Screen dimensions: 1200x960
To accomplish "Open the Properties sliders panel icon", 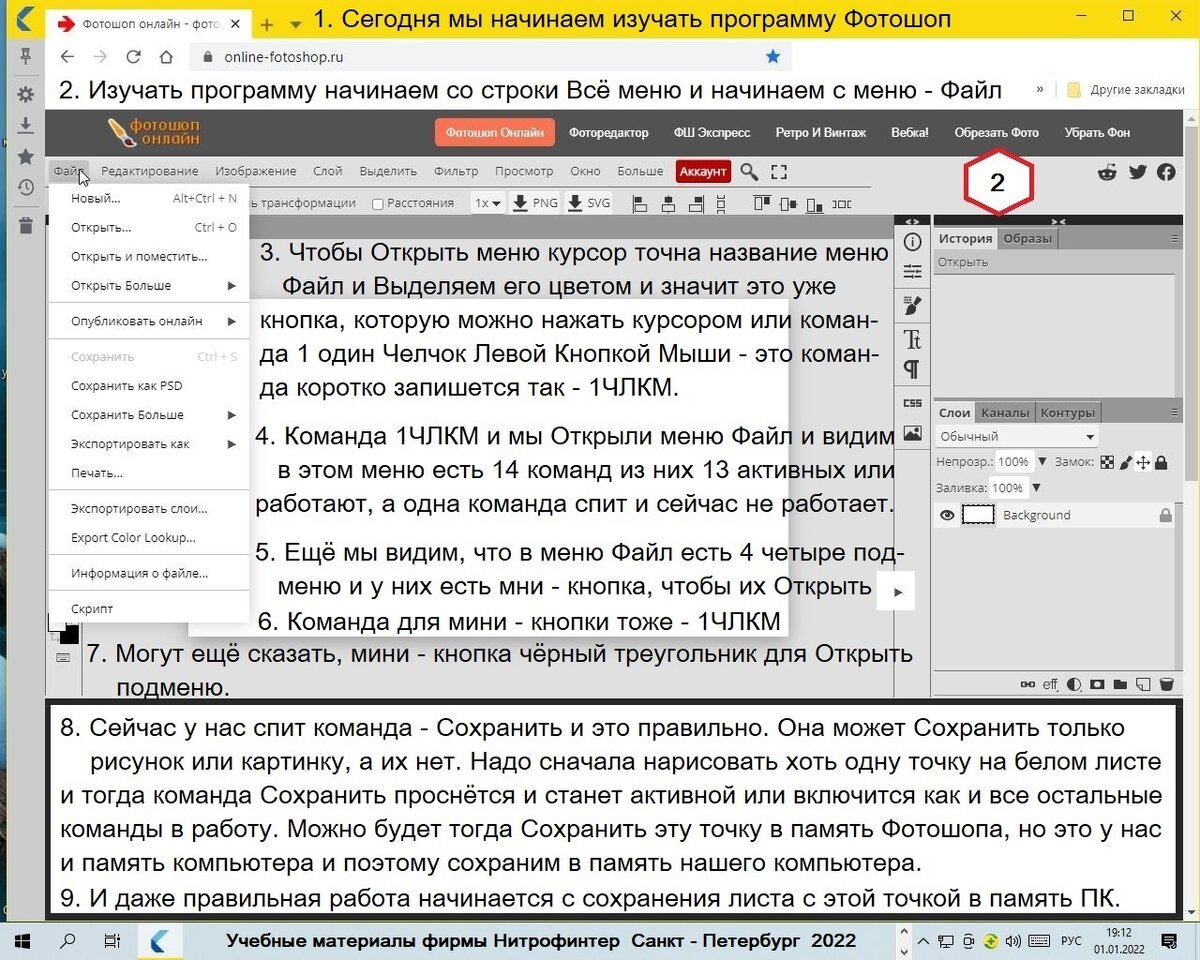I will [912, 271].
